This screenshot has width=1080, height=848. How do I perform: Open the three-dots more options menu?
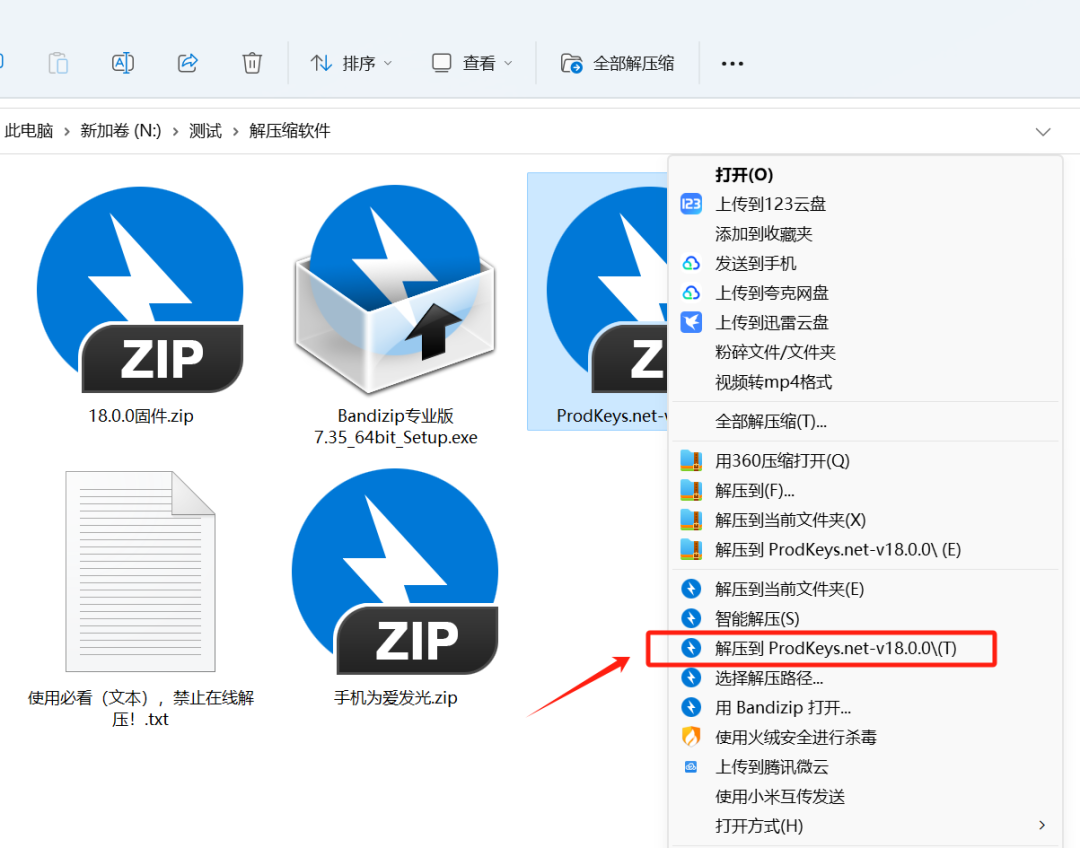pyautogui.click(x=732, y=63)
